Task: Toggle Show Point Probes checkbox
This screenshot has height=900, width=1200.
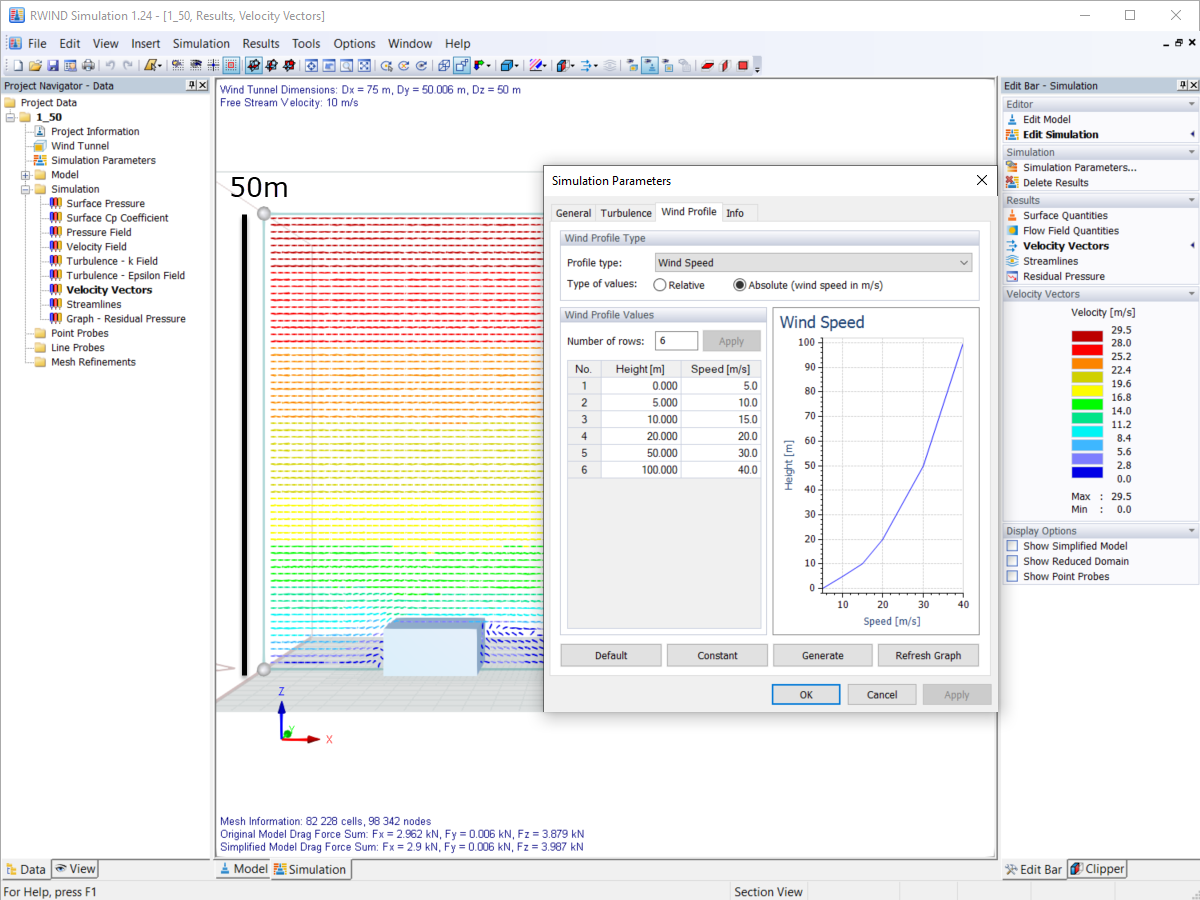Action: point(1012,576)
